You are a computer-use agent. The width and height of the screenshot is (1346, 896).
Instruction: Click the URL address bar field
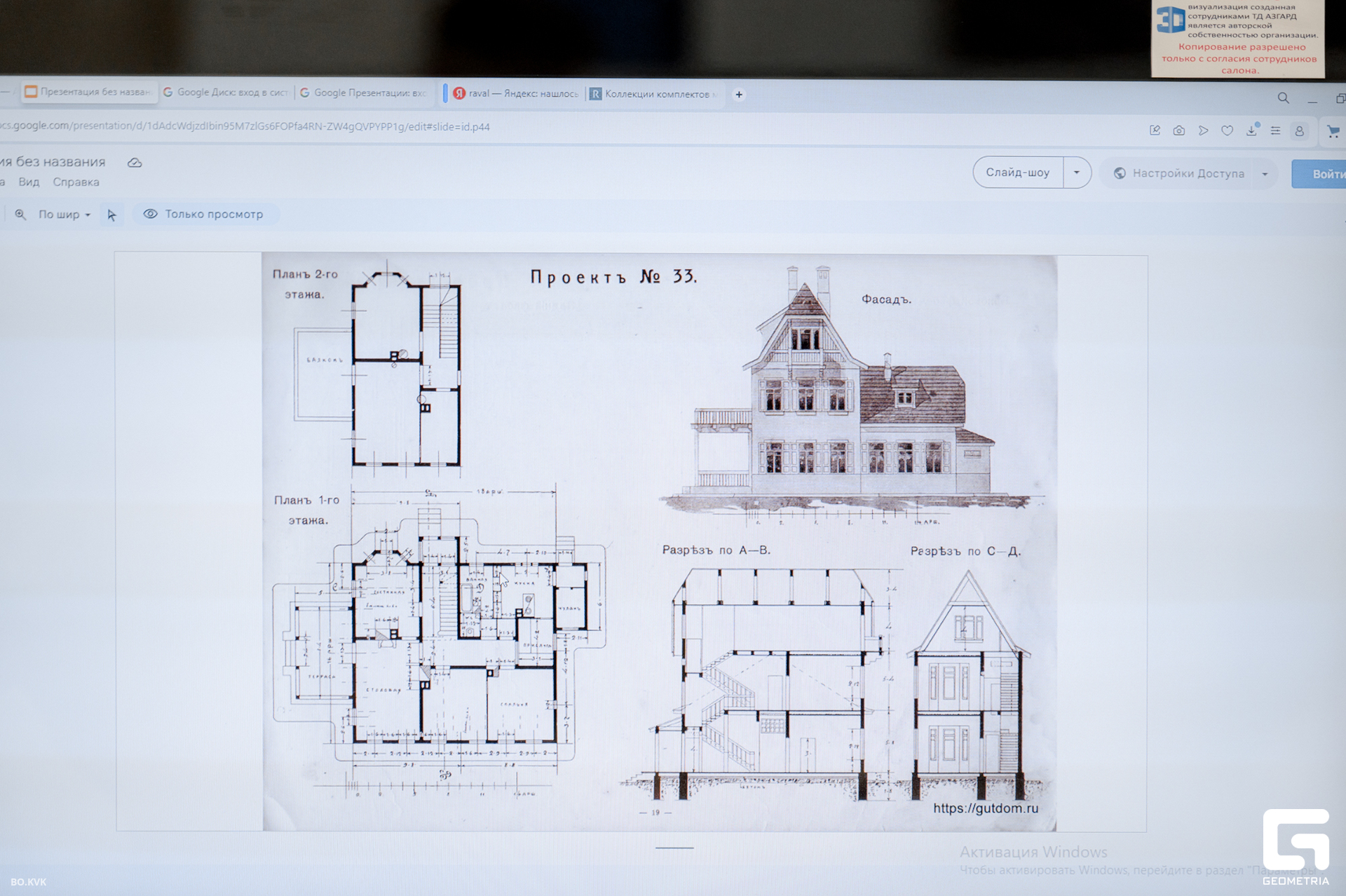(x=280, y=127)
